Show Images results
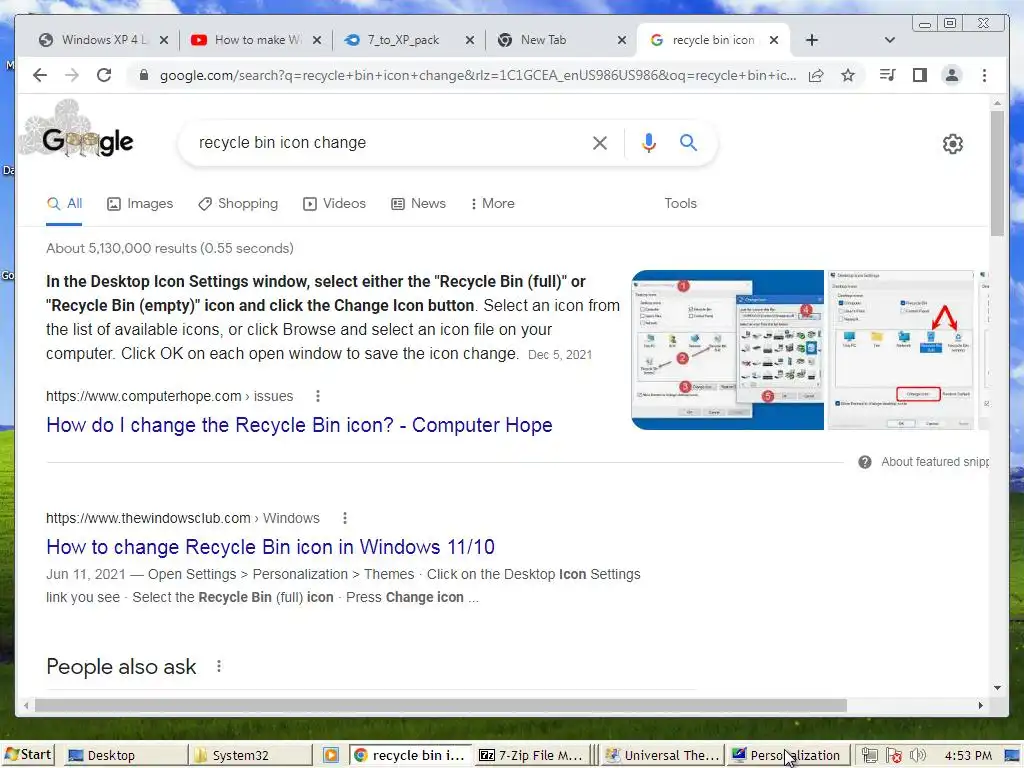This screenshot has height=768, width=1024. pyautogui.click(x=140, y=204)
